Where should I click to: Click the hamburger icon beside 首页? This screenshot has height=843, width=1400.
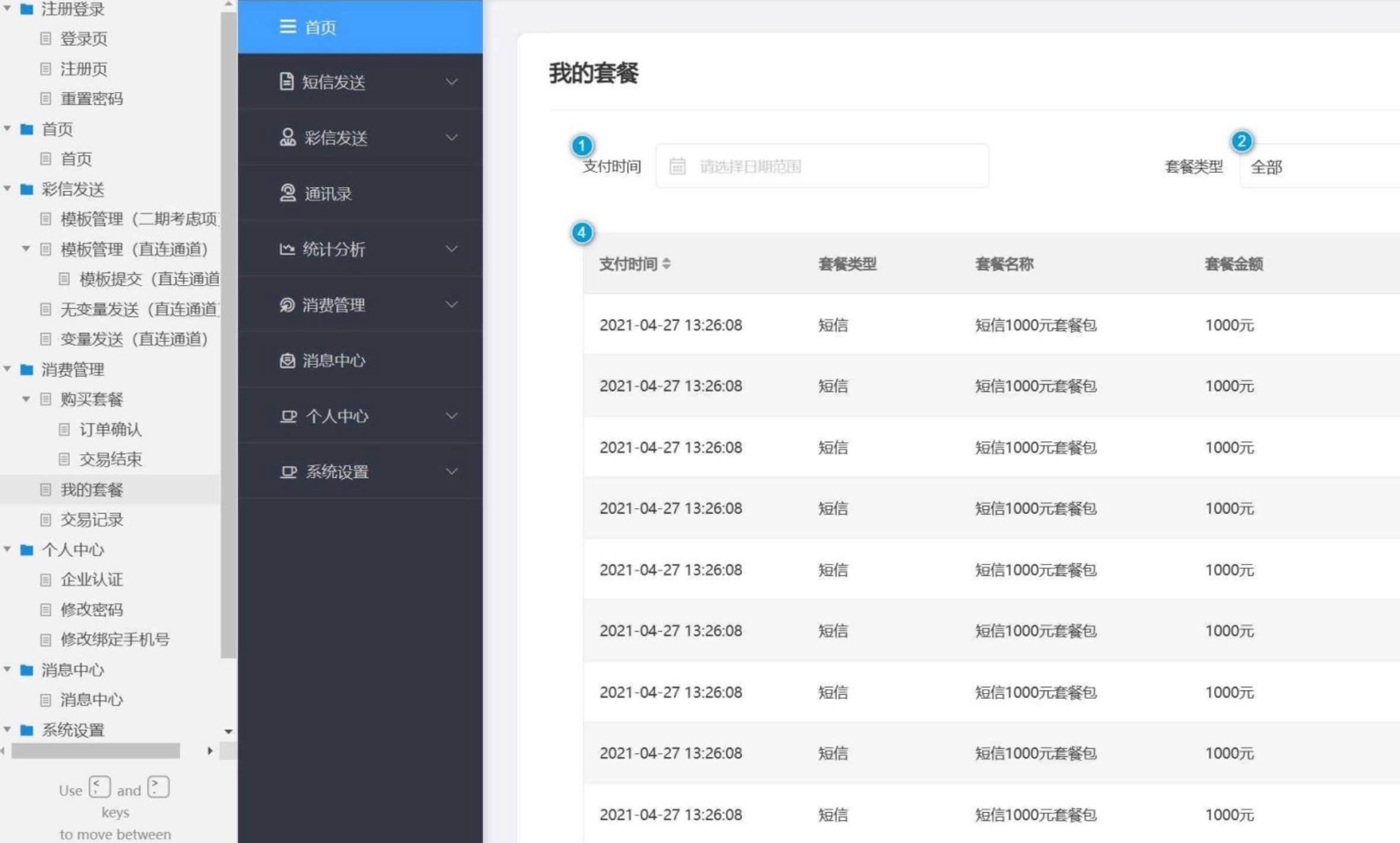point(287,27)
